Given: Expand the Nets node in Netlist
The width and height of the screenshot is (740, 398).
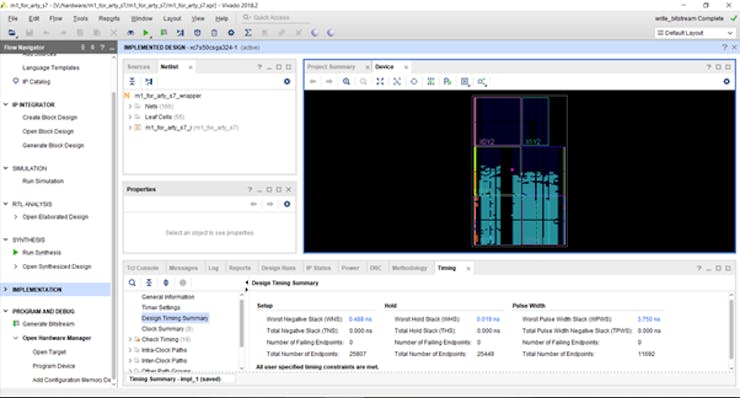Looking at the screenshot, I should click(x=130, y=106).
